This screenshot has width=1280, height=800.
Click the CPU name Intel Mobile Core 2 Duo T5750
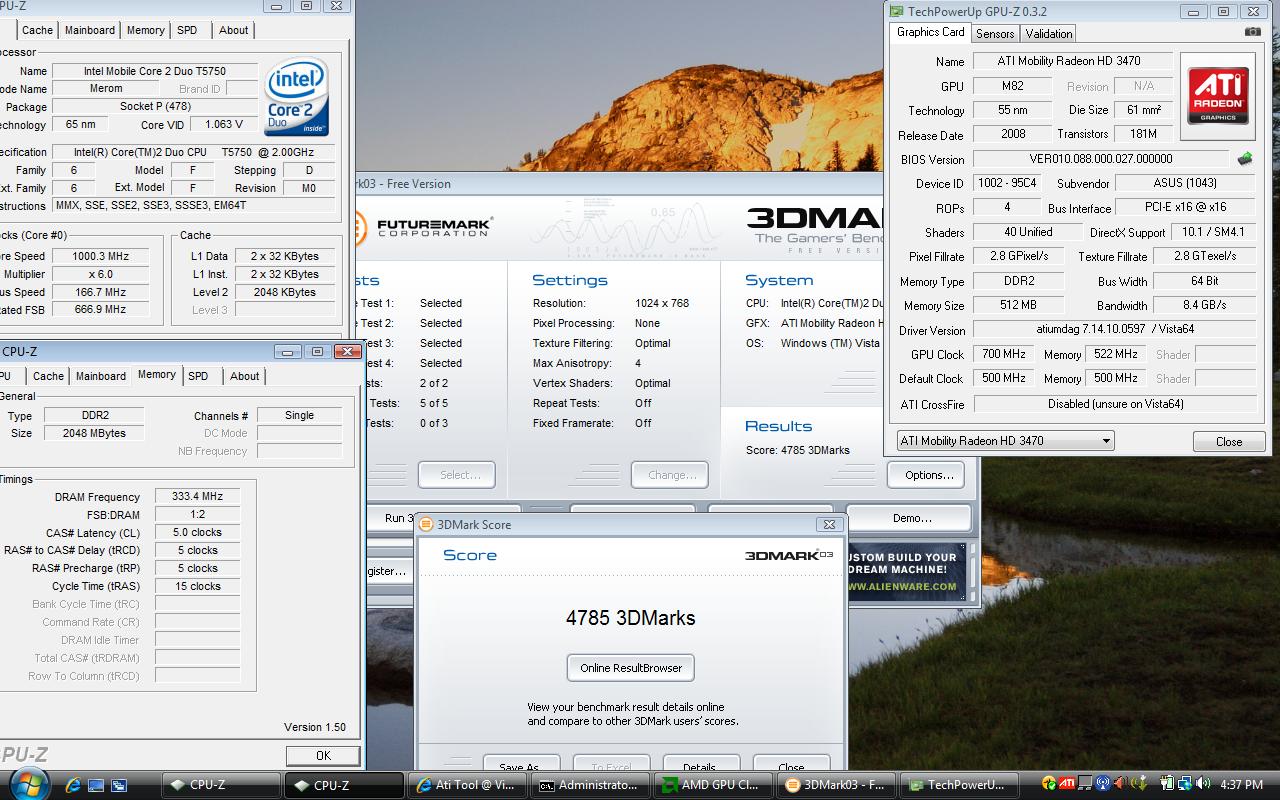point(154,71)
